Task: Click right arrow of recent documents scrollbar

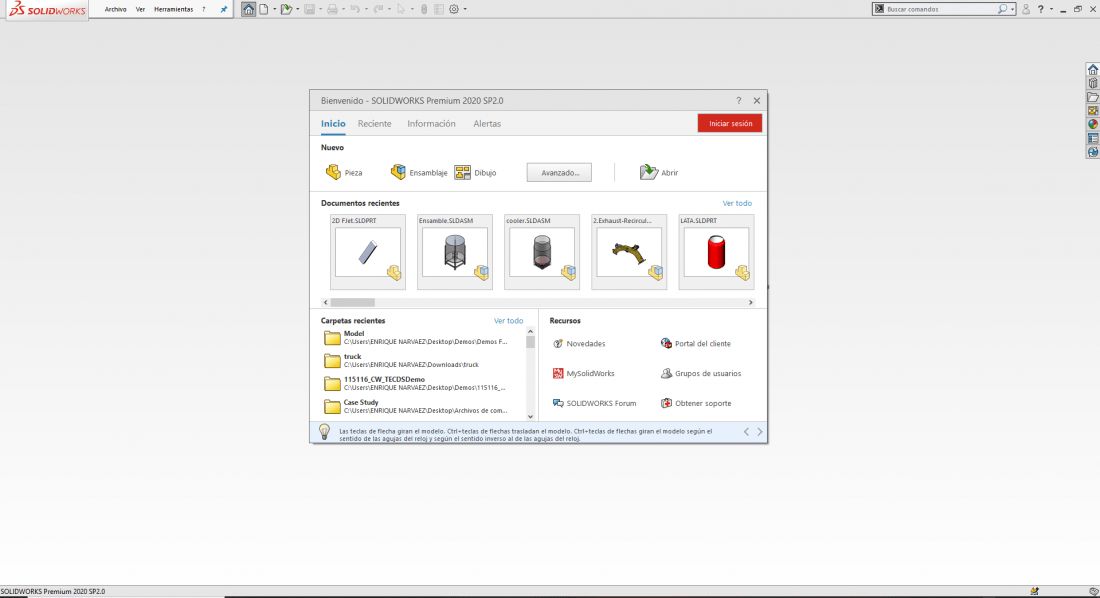Action: [751, 303]
